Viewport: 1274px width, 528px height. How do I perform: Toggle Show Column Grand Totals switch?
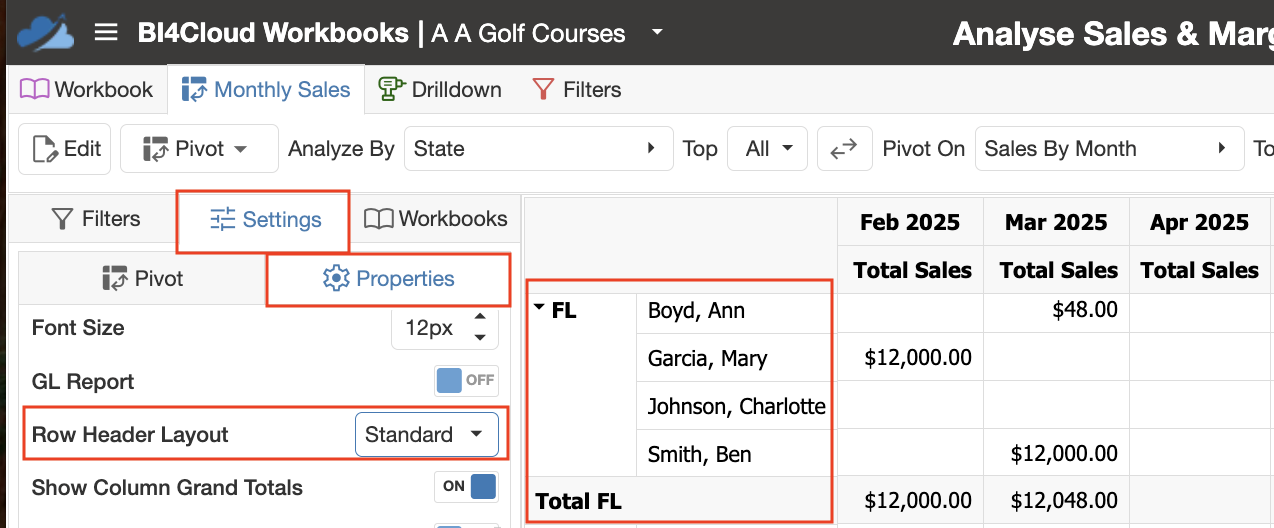tap(466, 487)
